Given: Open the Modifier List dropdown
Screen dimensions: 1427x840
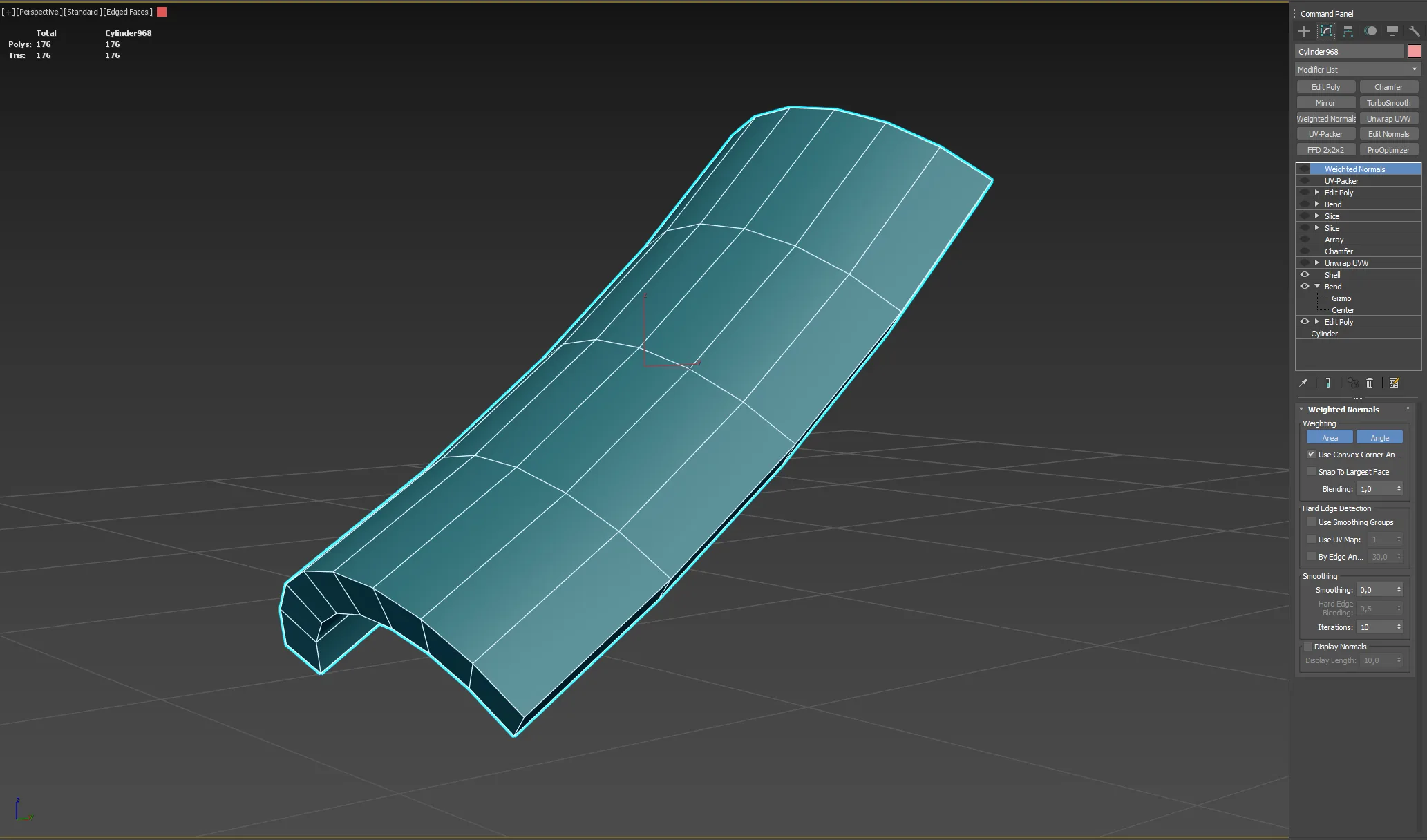Looking at the screenshot, I should 1357,70.
